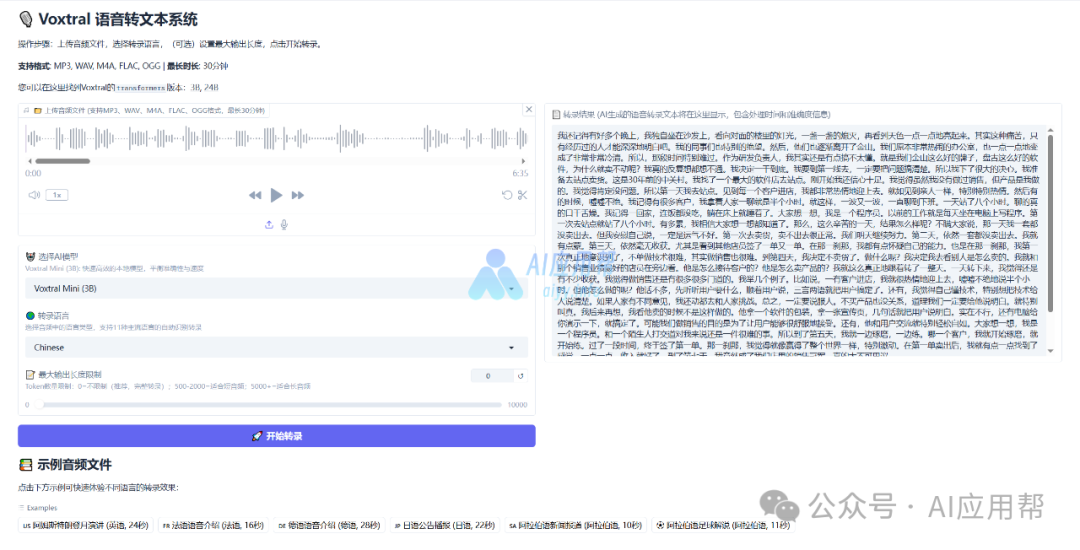Image resolution: width=1080 pixels, height=550 pixels.
Task: Click the audio waveform display
Action: pos(276,139)
